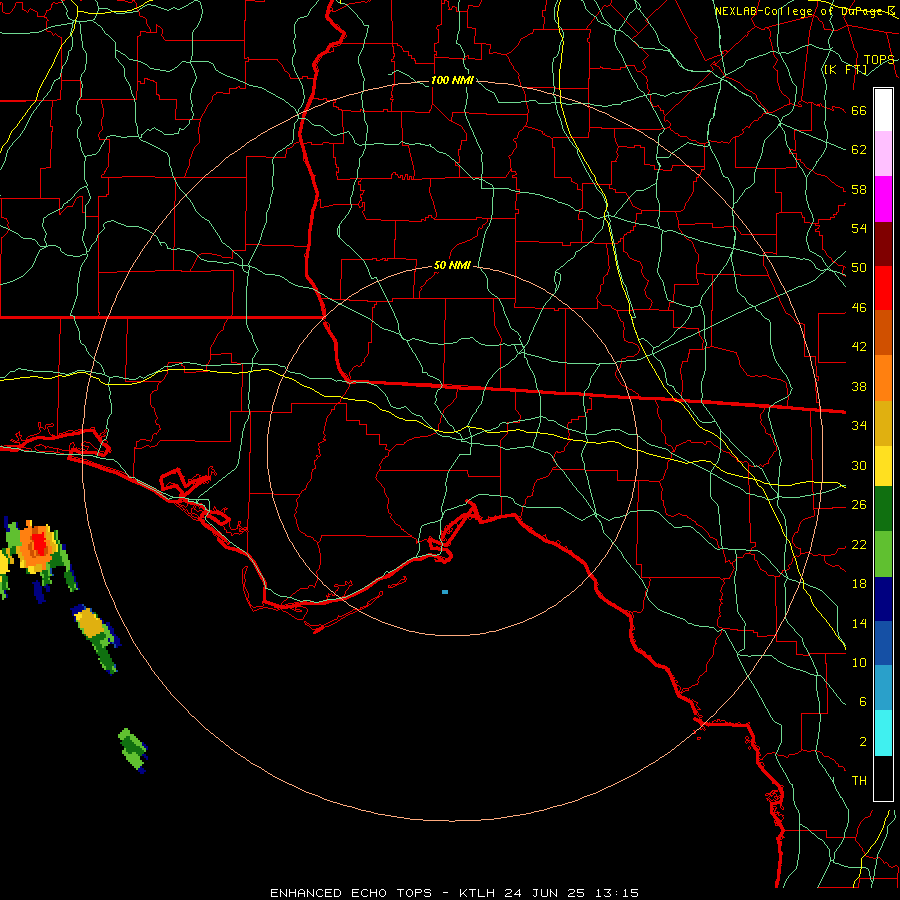Click the small green echo at lower left
900x900 pixels.
pos(133,750)
